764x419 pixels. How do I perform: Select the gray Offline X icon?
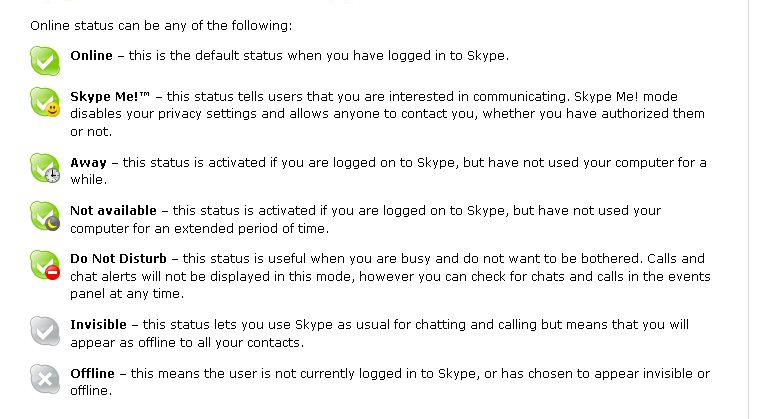point(45,379)
